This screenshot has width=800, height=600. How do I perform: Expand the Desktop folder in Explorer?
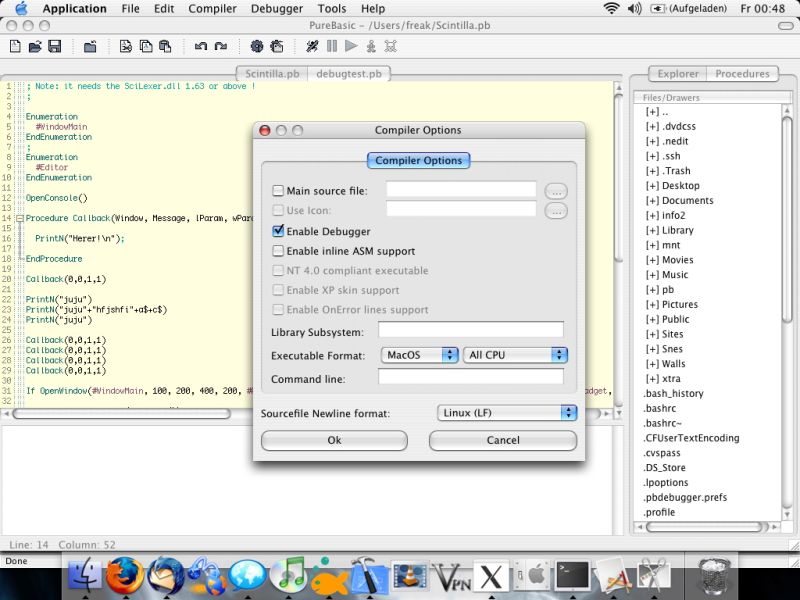tap(652, 186)
